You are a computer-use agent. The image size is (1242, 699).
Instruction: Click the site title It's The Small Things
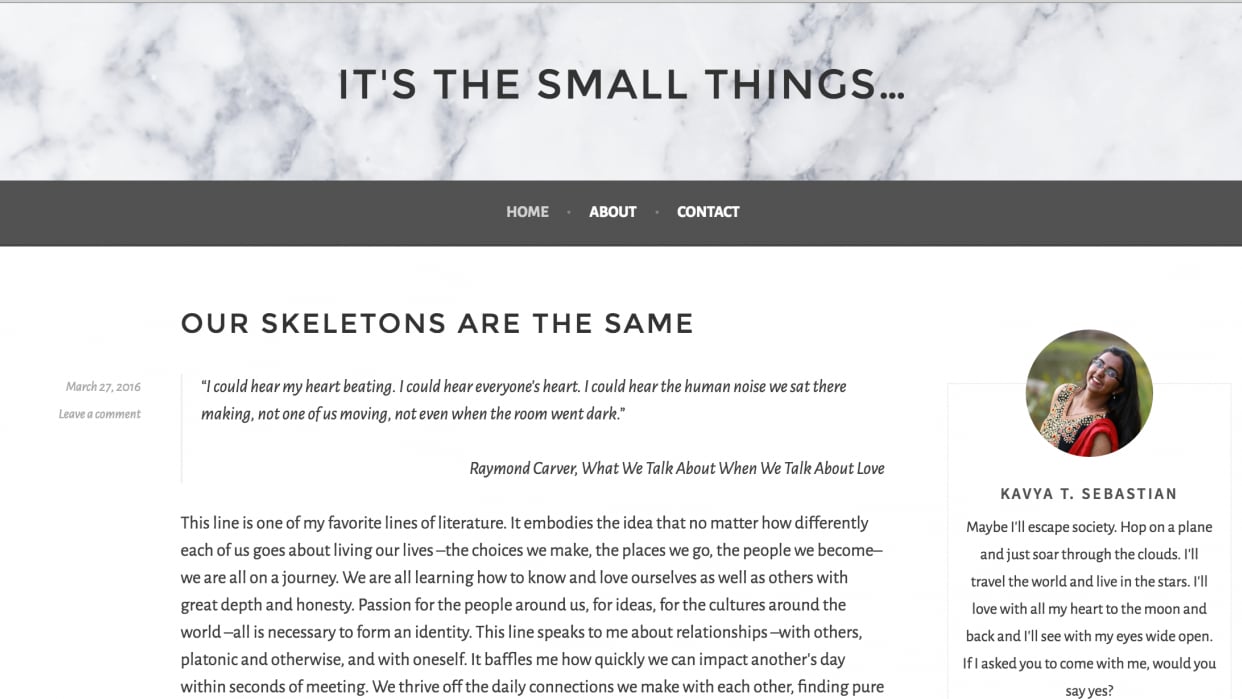point(621,85)
